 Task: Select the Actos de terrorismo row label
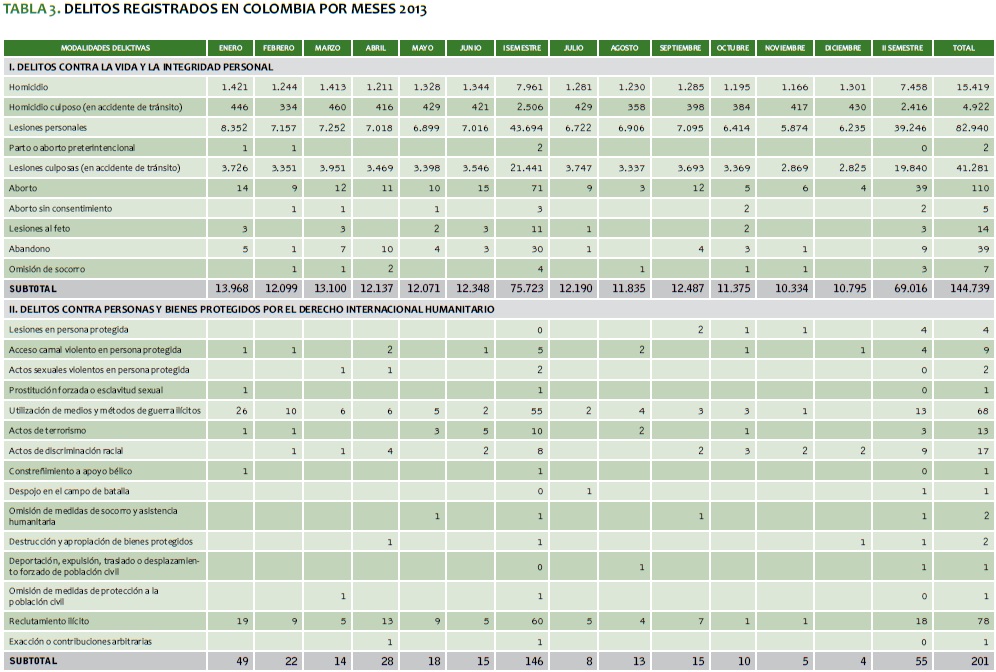tap(44, 431)
